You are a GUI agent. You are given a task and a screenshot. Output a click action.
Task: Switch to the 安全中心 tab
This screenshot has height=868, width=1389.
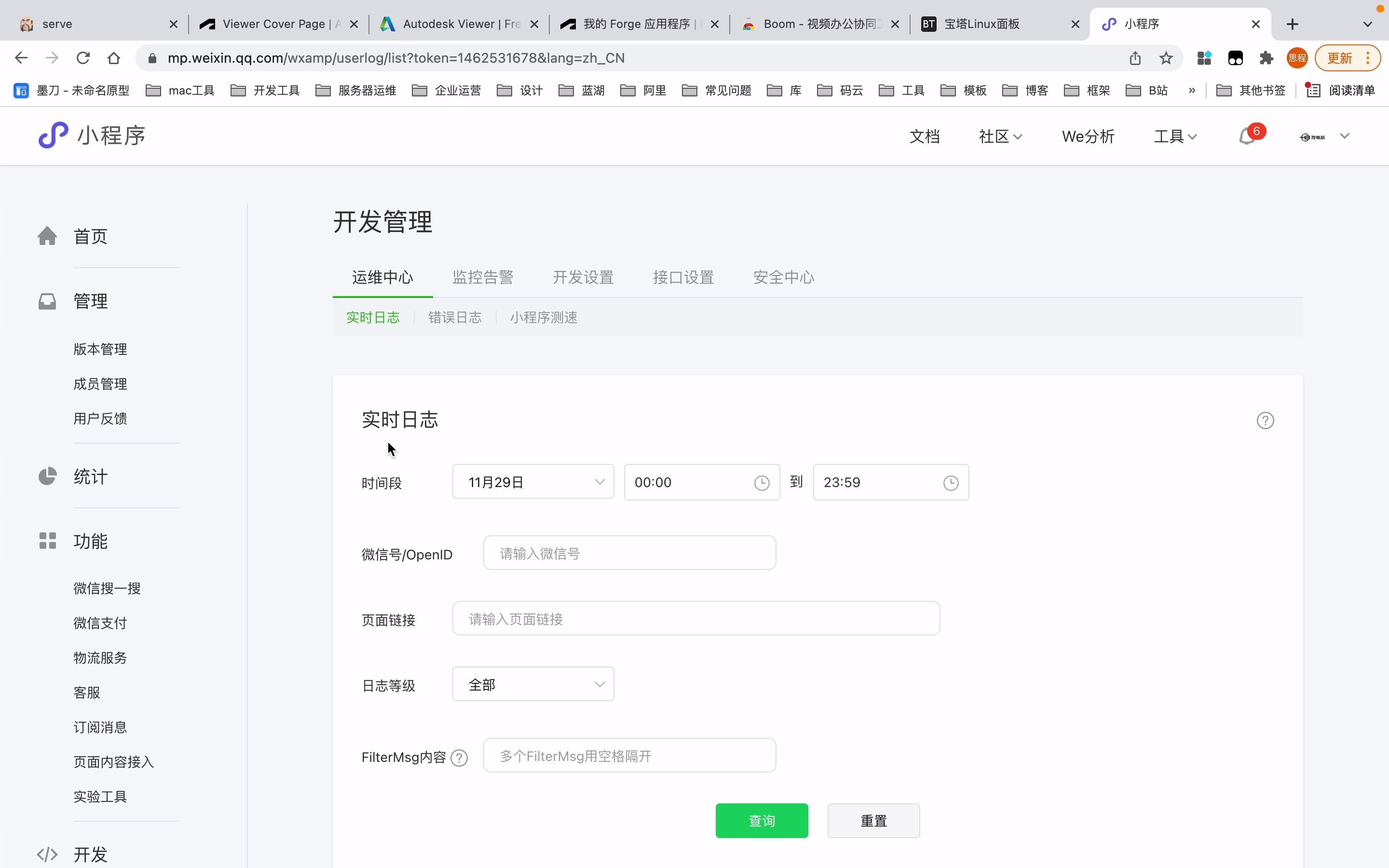tap(783, 278)
